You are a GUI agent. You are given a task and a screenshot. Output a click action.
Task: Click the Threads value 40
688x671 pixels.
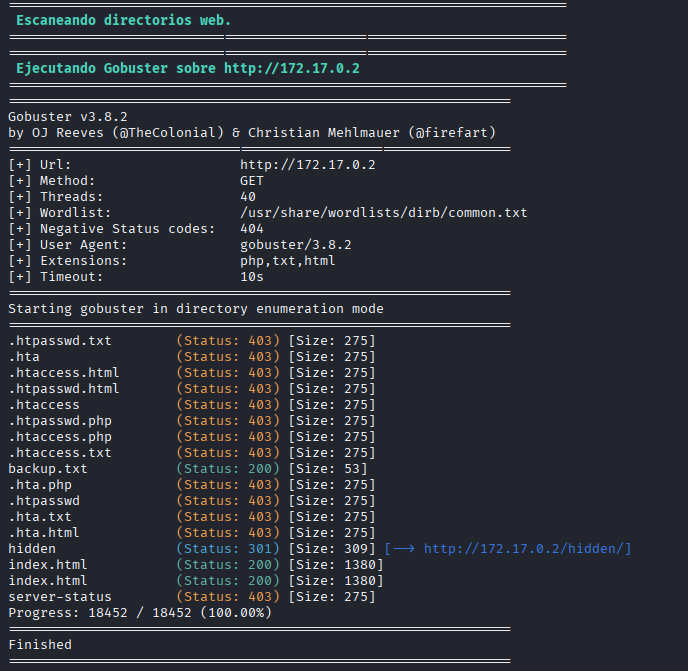[x=248, y=197]
